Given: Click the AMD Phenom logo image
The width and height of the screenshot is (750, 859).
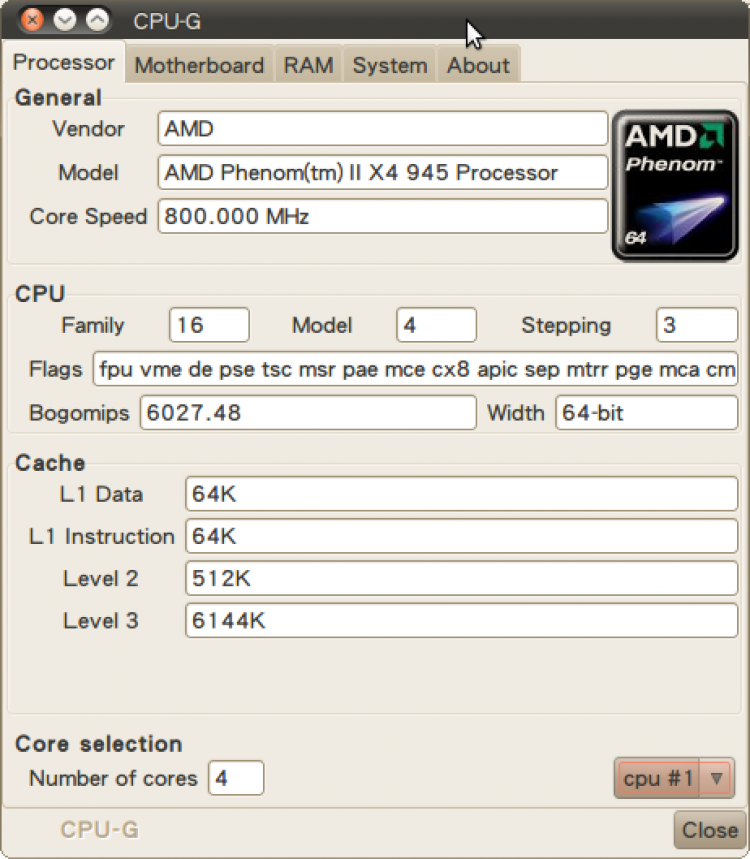Looking at the screenshot, I should (675, 185).
